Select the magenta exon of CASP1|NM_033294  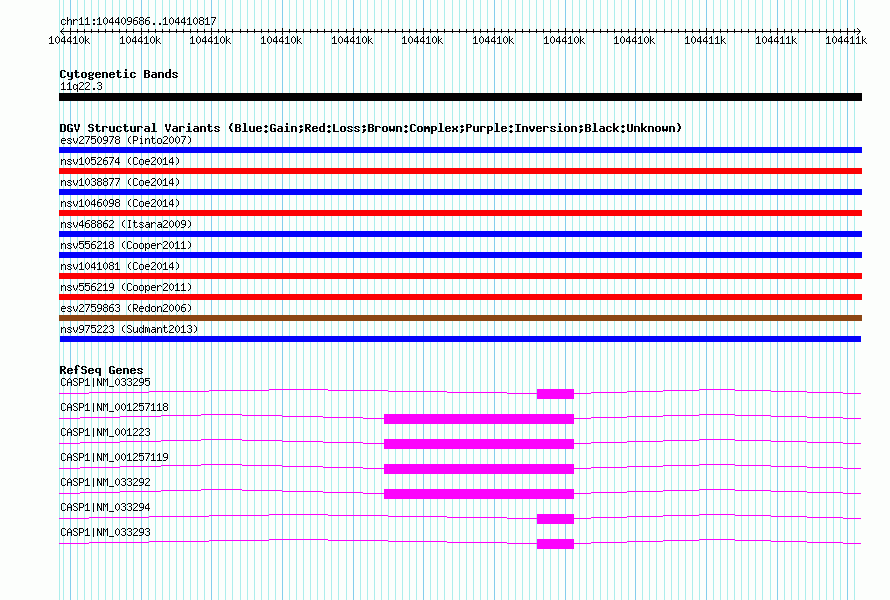[555, 519]
